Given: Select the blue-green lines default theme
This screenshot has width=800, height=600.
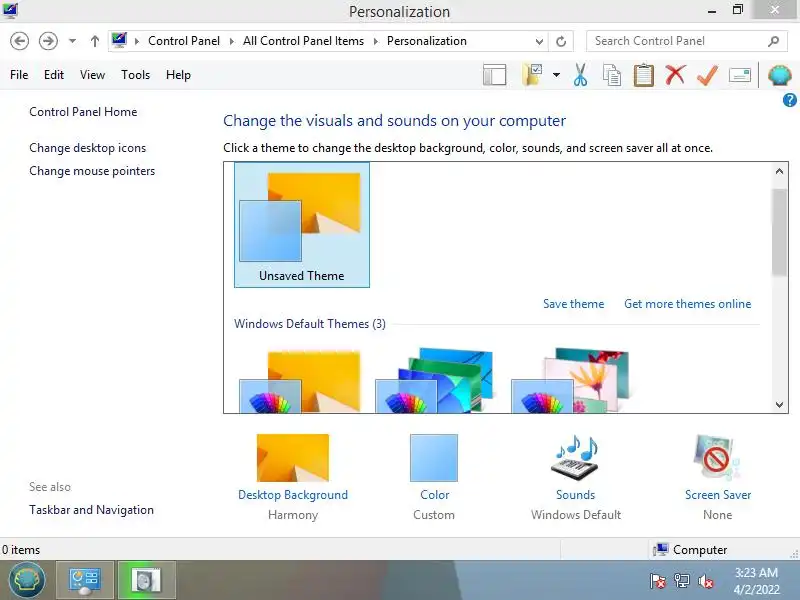Looking at the screenshot, I should [x=435, y=381].
